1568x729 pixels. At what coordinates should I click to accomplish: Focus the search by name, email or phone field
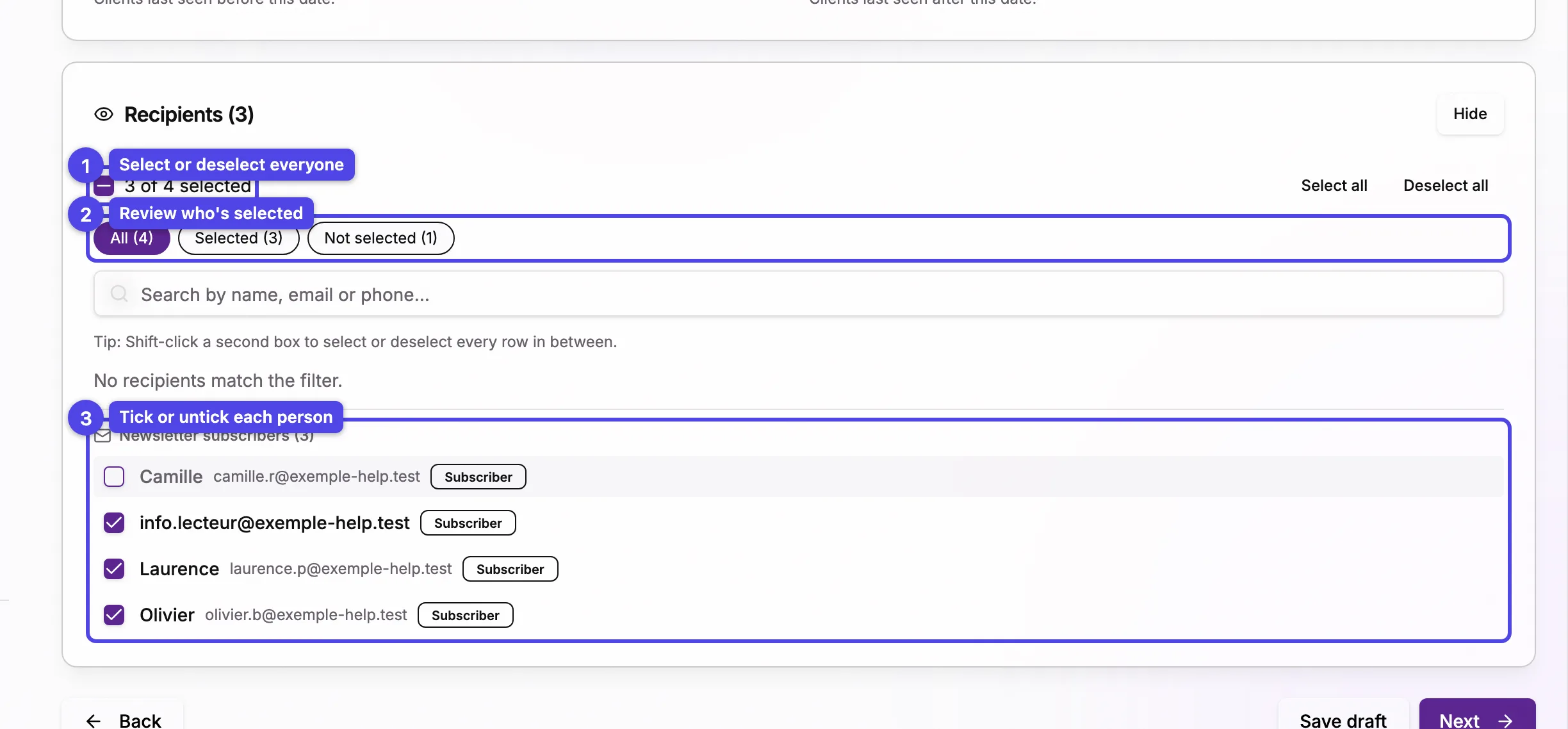coord(799,294)
